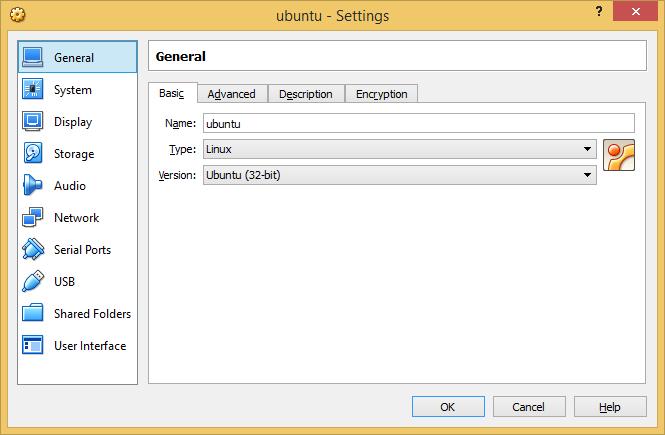Open the Help button
This screenshot has width=665, height=435.
point(610,407)
